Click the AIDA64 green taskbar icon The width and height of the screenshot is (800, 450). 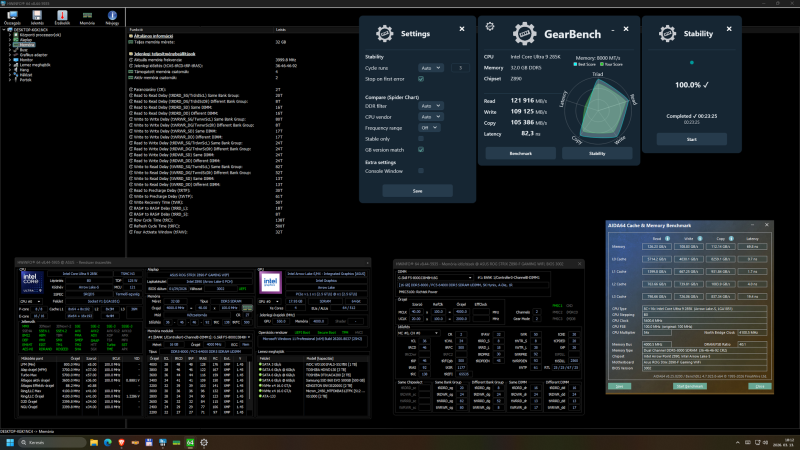(190, 442)
